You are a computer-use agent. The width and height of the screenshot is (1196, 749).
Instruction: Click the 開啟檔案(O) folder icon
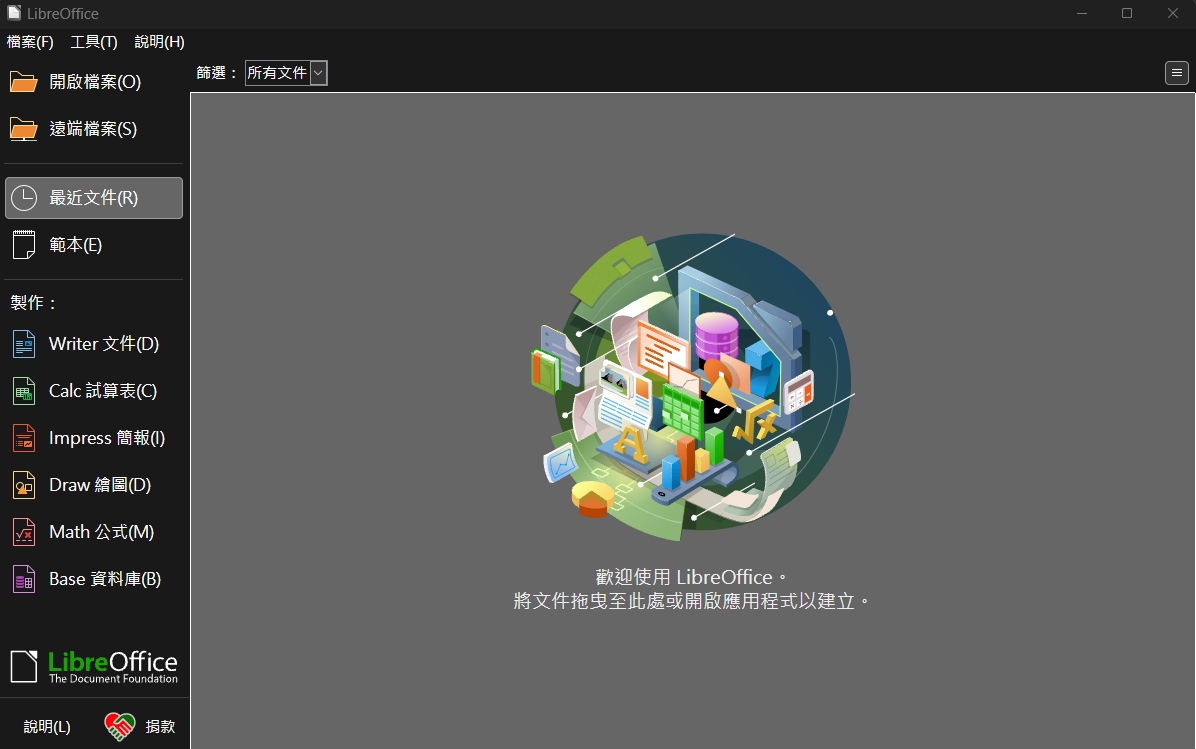pos(24,82)
